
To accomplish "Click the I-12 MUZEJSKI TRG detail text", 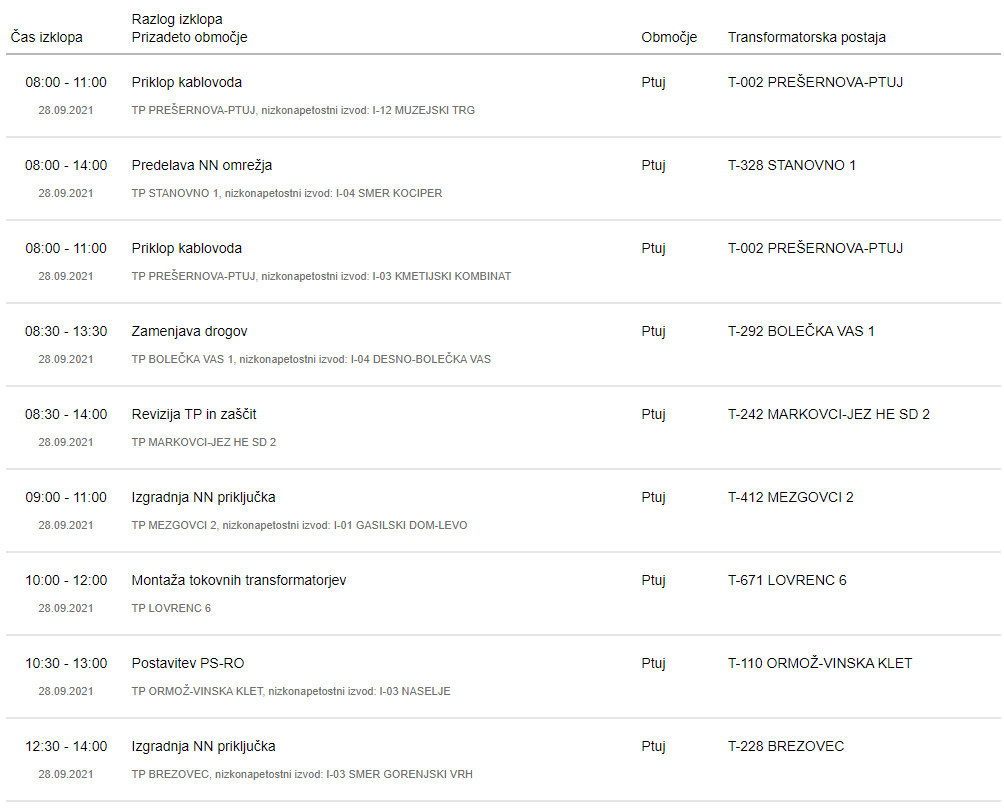I will click(x=424, y=110).
